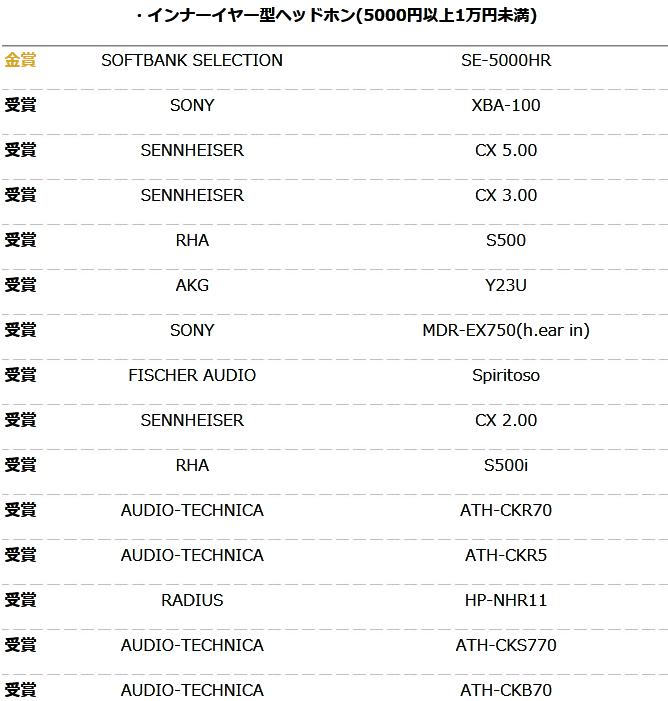Select the CX 2.00 model entry

(506, 420)
